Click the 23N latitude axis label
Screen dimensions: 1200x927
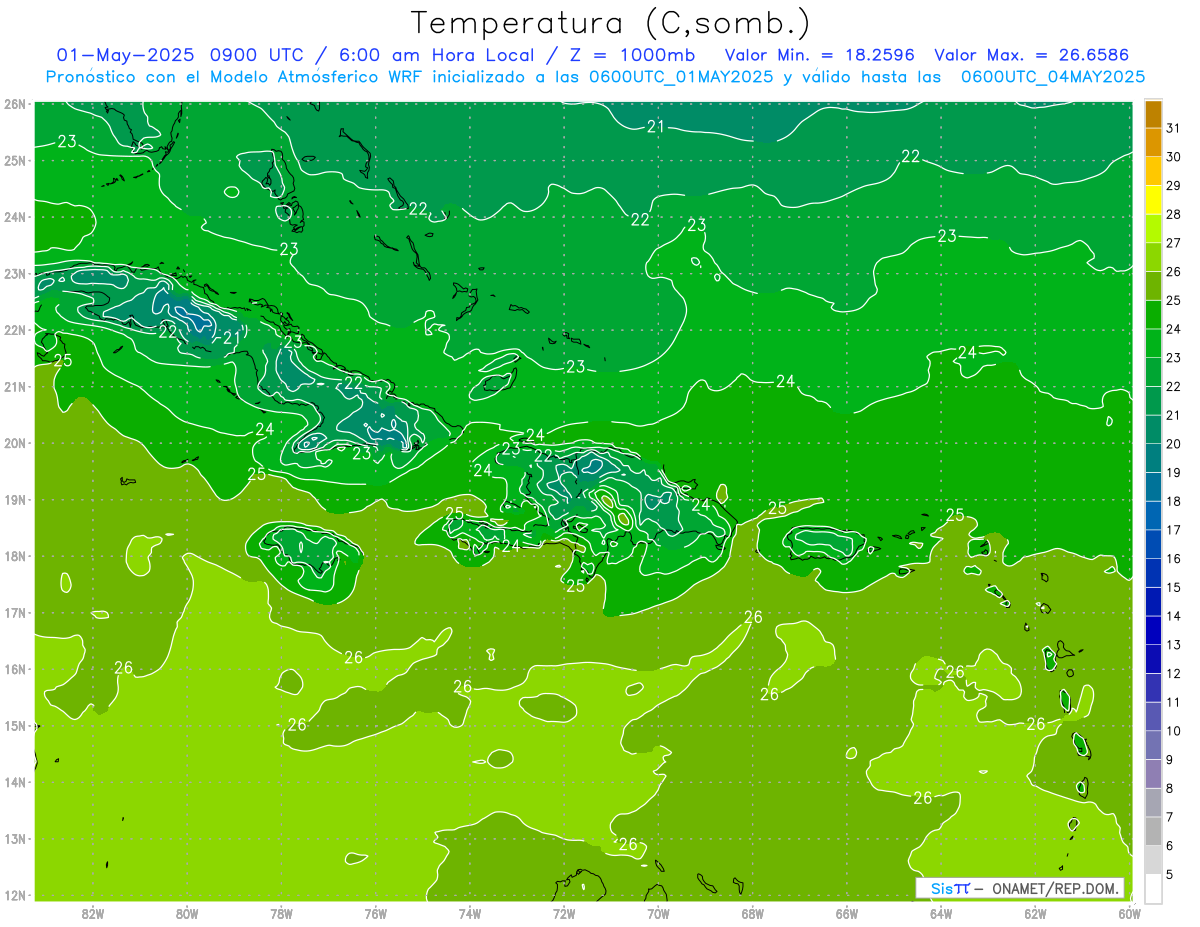15,273
